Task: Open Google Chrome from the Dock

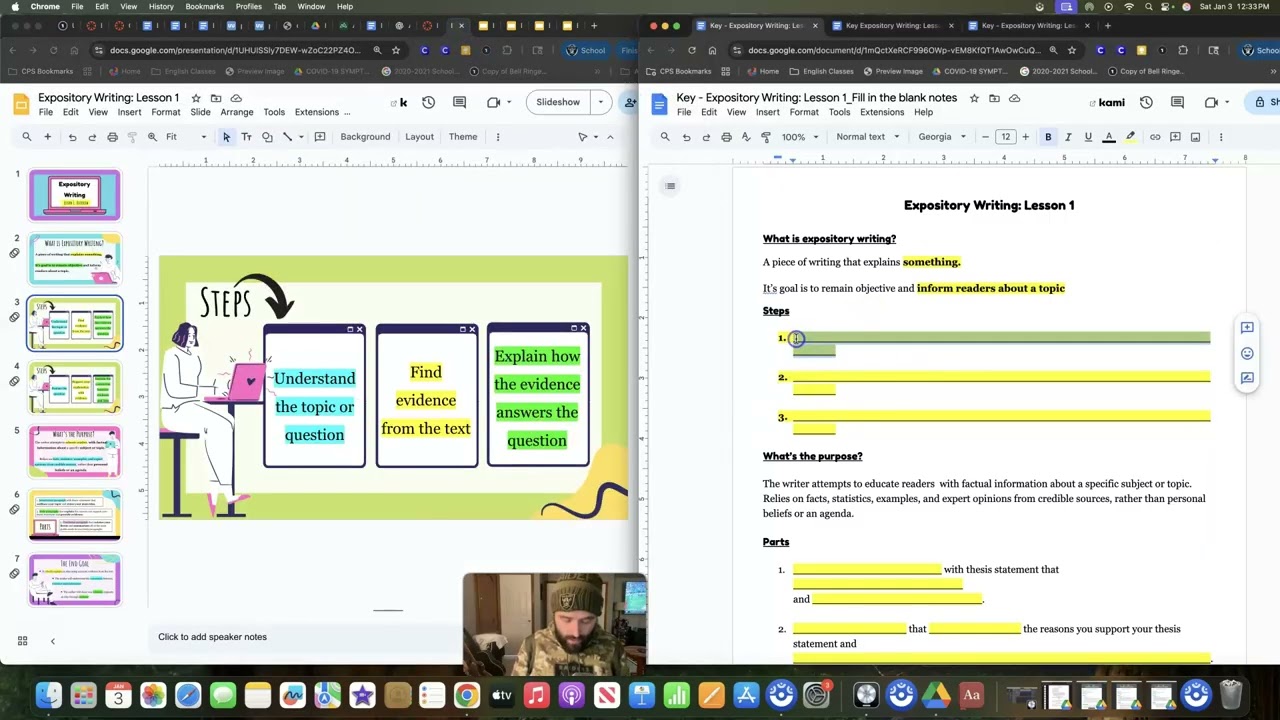Action: click(467, 695)
